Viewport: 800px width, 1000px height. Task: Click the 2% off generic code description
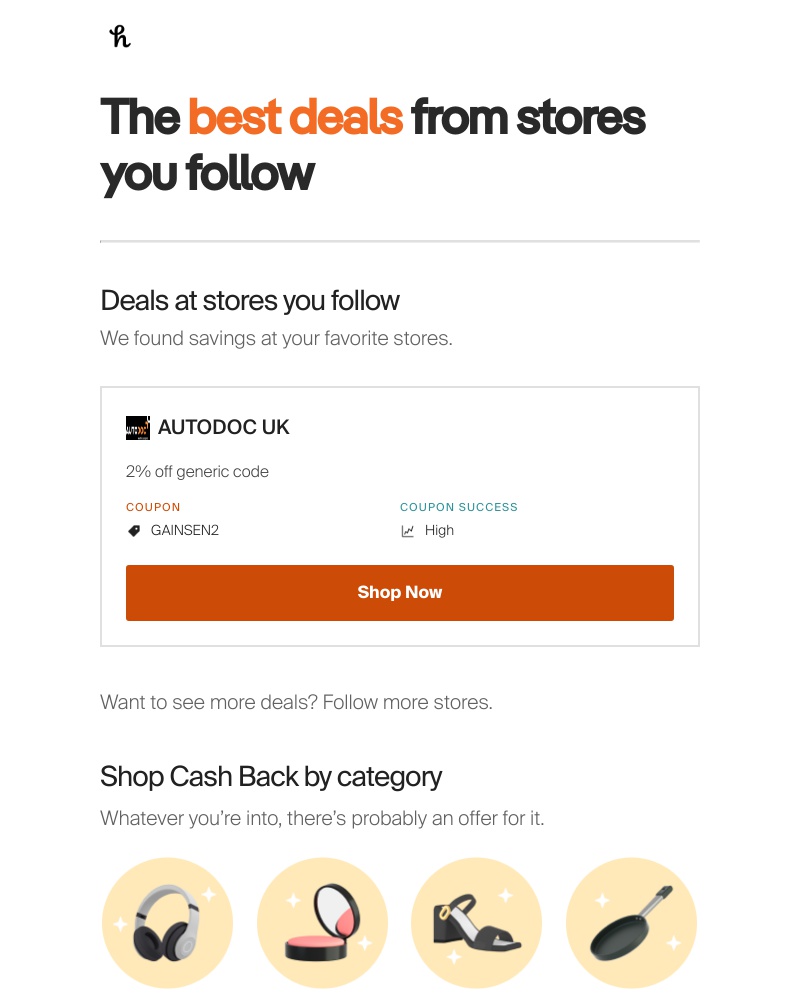coord(197,471)
